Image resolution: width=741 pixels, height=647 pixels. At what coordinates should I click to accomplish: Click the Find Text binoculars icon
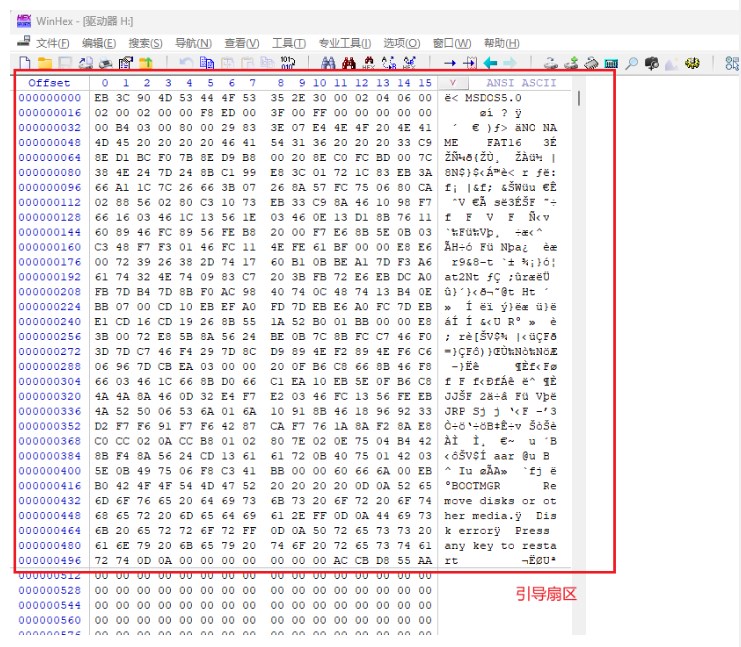327,63
